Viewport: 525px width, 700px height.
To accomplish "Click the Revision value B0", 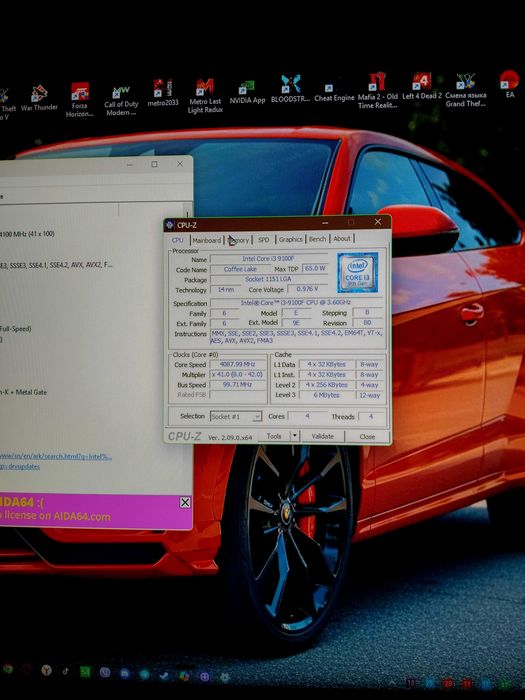I will [x=367, y=322].
